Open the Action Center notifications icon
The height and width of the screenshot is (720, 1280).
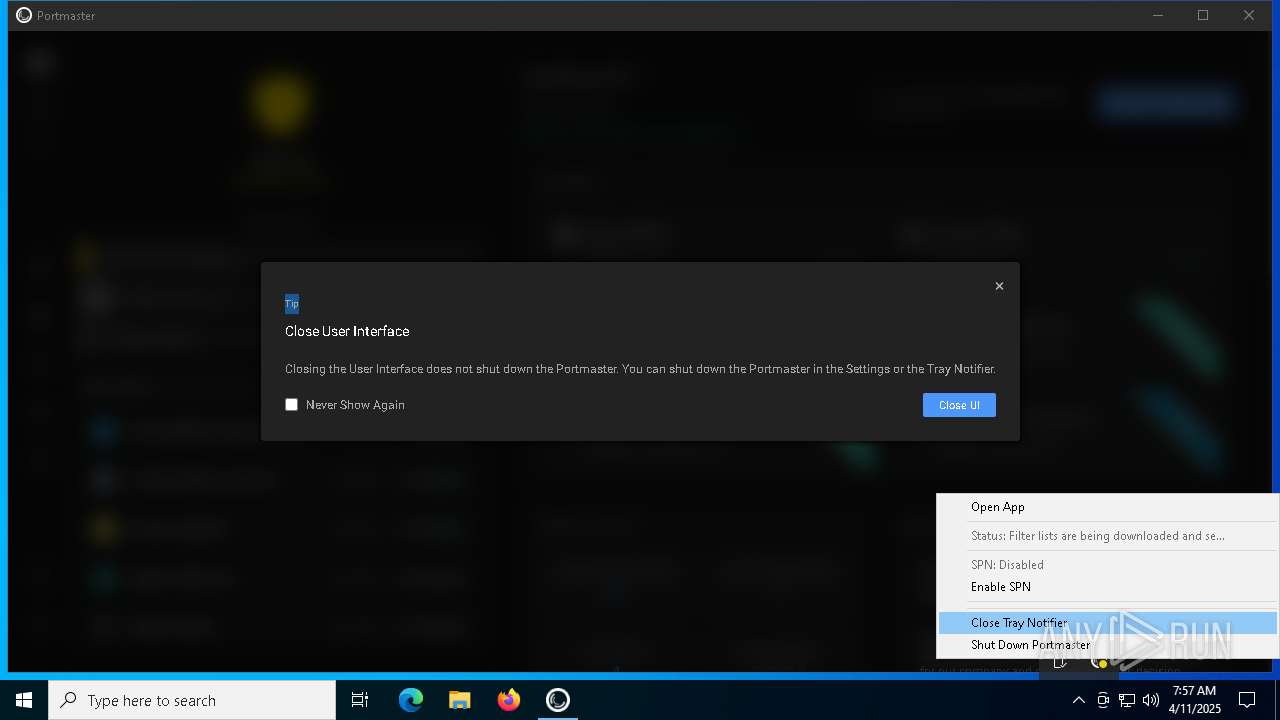click(x=1247, y=700)
